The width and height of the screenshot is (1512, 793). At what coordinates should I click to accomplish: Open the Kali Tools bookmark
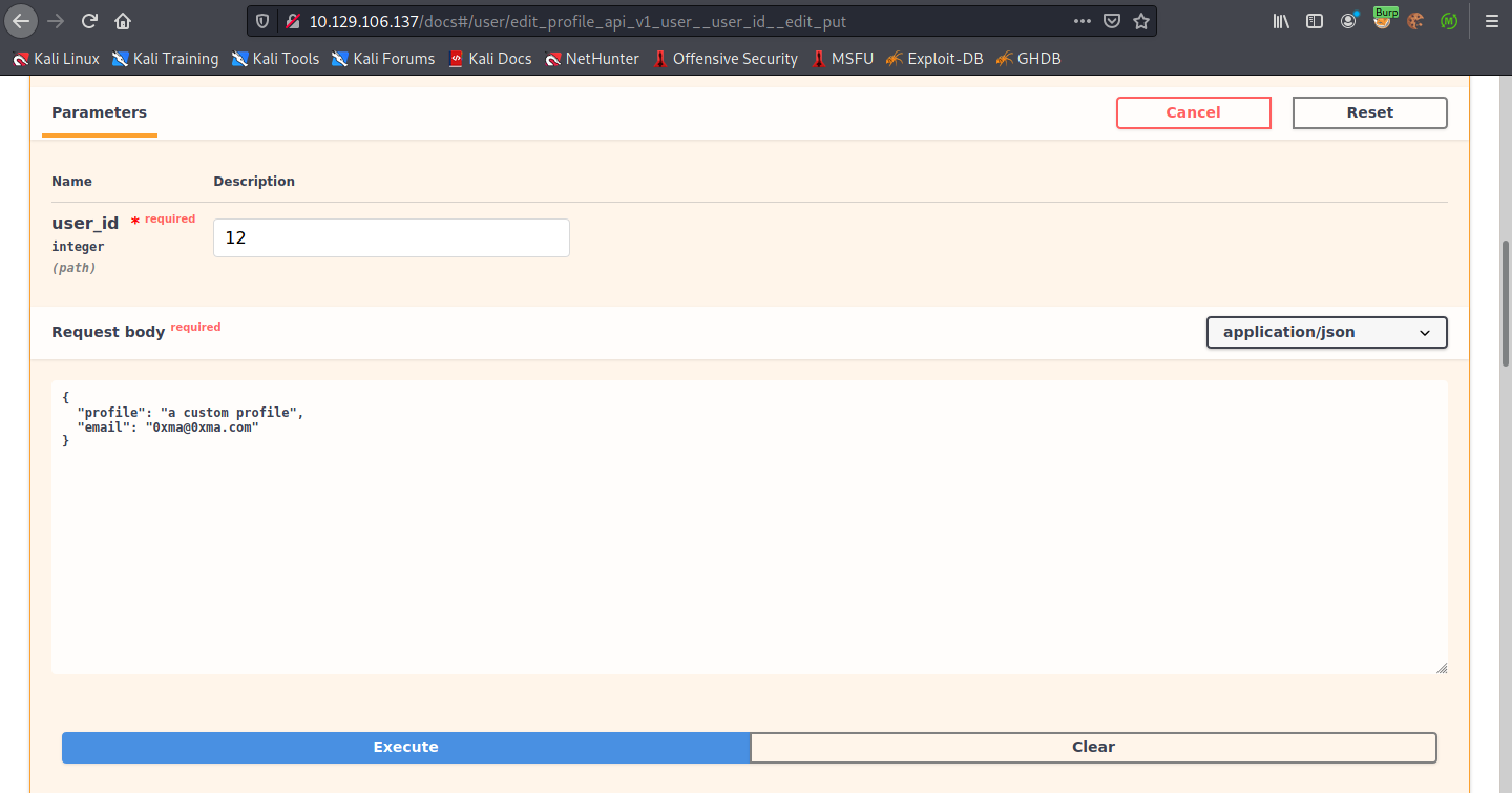point(275,59)
